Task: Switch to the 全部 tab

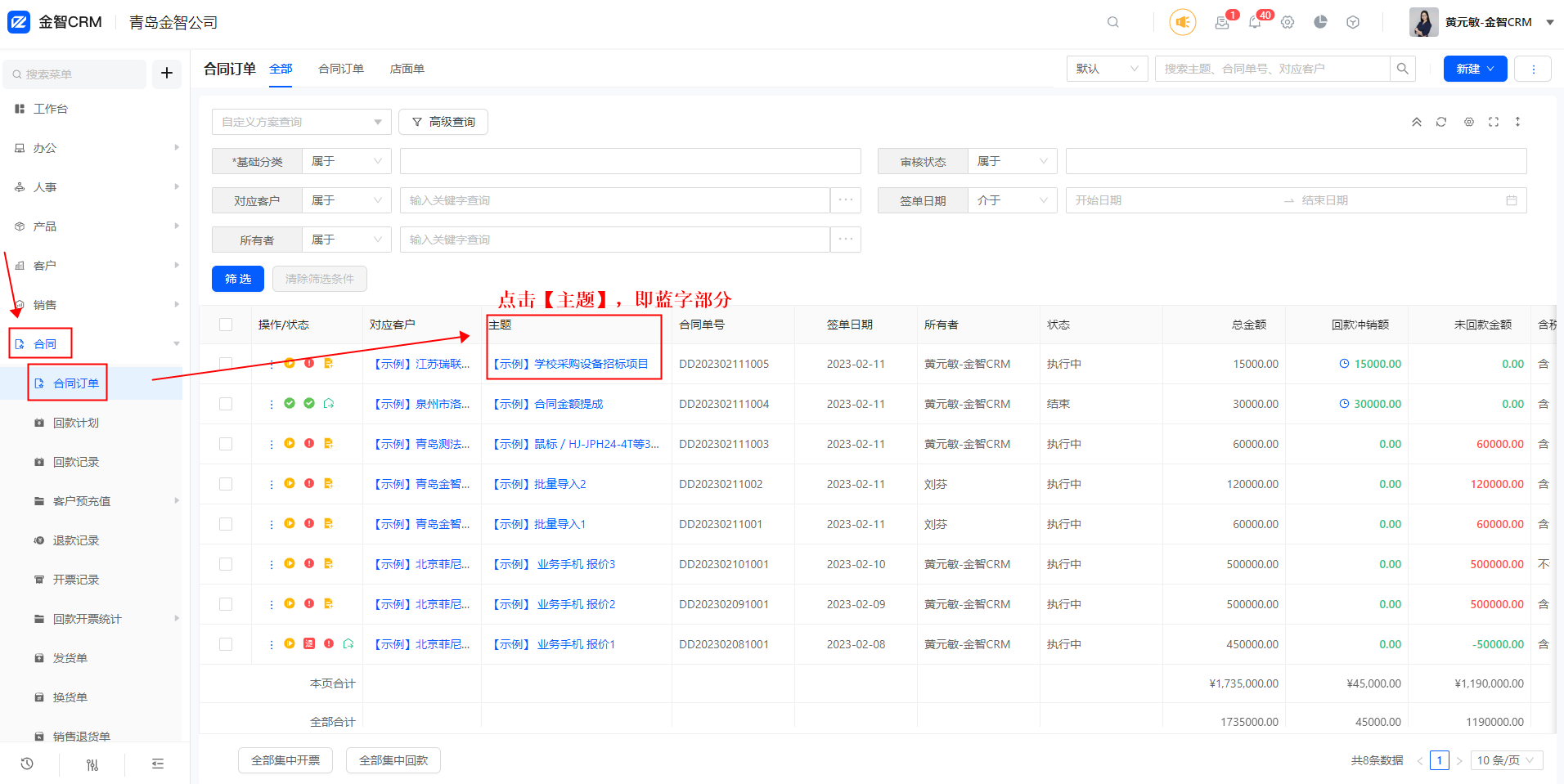Action: point(281,69)
